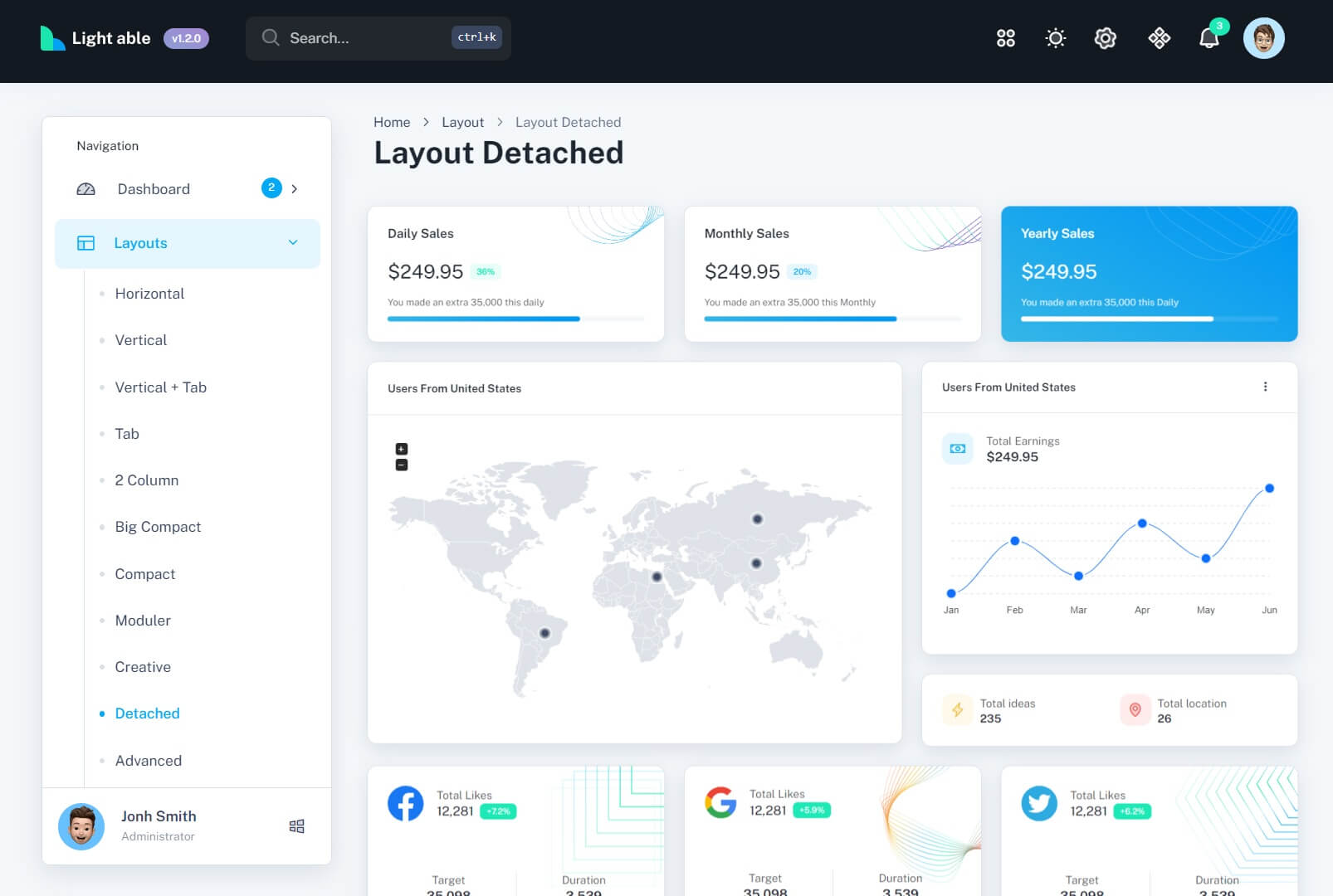Image resolution: width=1333 pixels, height=896 pixels.
Task: Open settings gear icon in header
Action: coord(1105,38)
